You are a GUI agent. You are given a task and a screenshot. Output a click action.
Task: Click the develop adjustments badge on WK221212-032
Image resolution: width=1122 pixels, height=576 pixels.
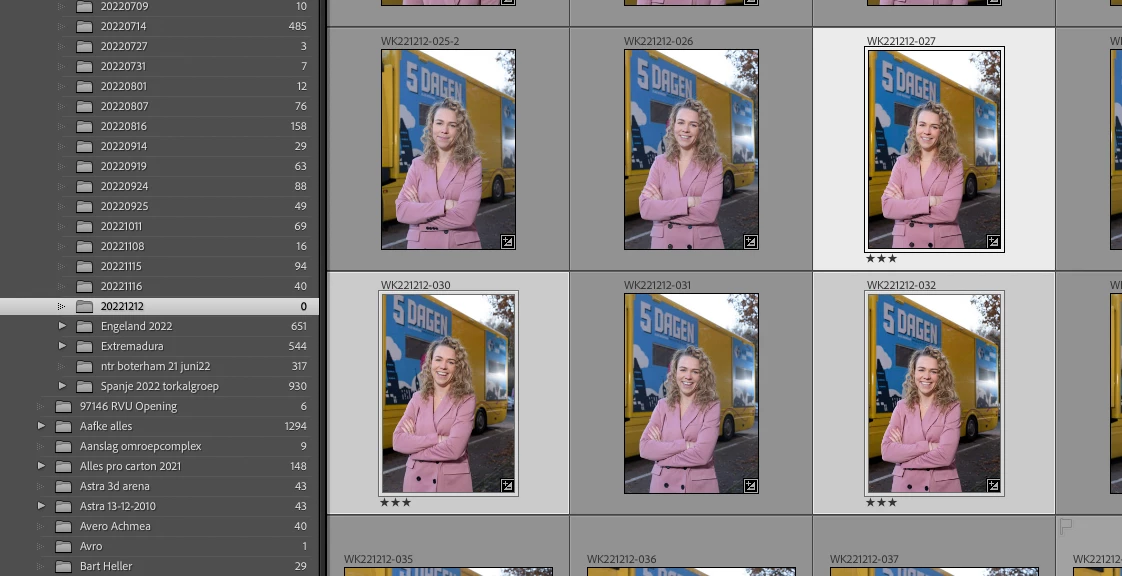pyautogui.click(x=993, y=486)
